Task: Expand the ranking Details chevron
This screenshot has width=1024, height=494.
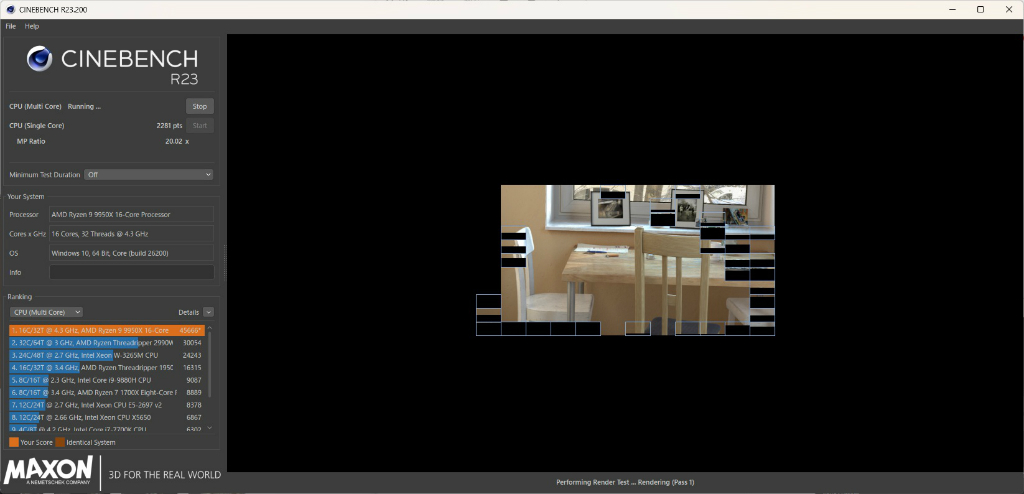Action: click(x=208, y=312)
